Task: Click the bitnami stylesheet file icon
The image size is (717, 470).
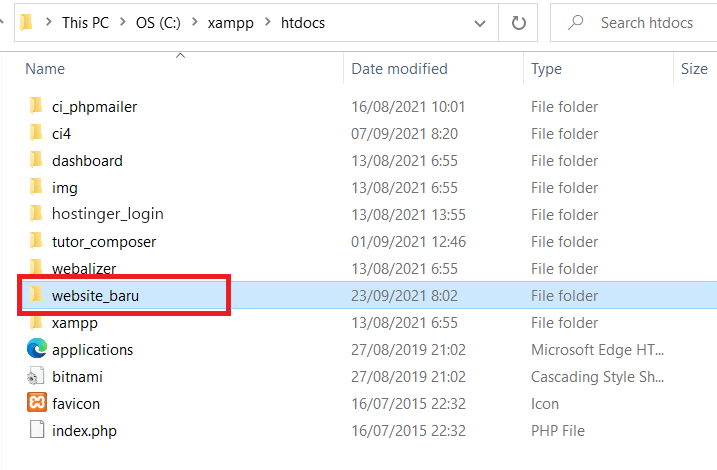Action: [x=36, y=377]
